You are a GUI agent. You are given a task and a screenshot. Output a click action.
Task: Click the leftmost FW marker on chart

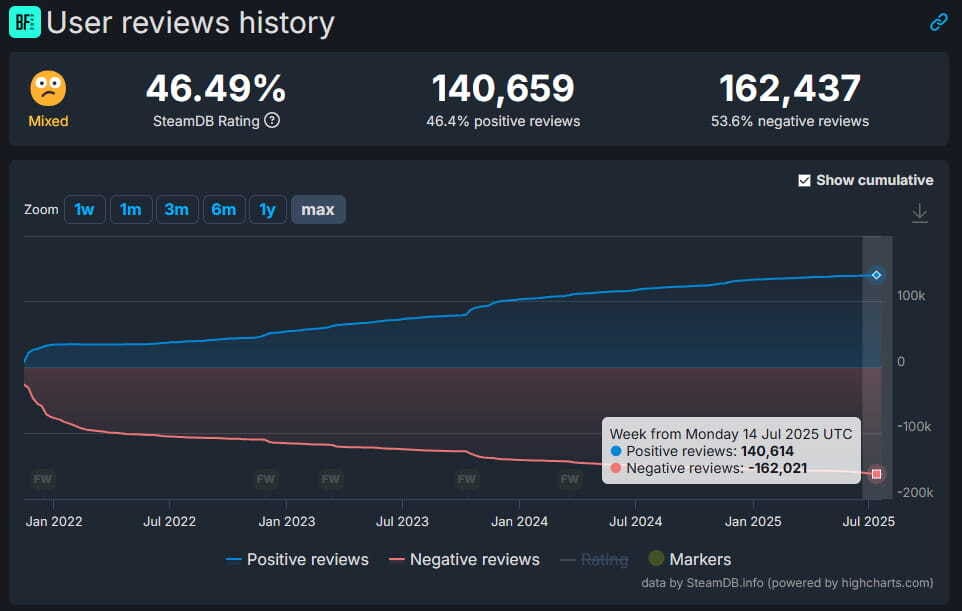pyautogui.click(x=43, y=480)
